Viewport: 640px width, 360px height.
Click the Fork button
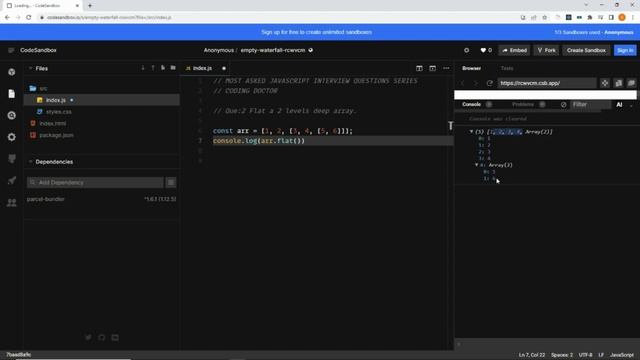547,50
